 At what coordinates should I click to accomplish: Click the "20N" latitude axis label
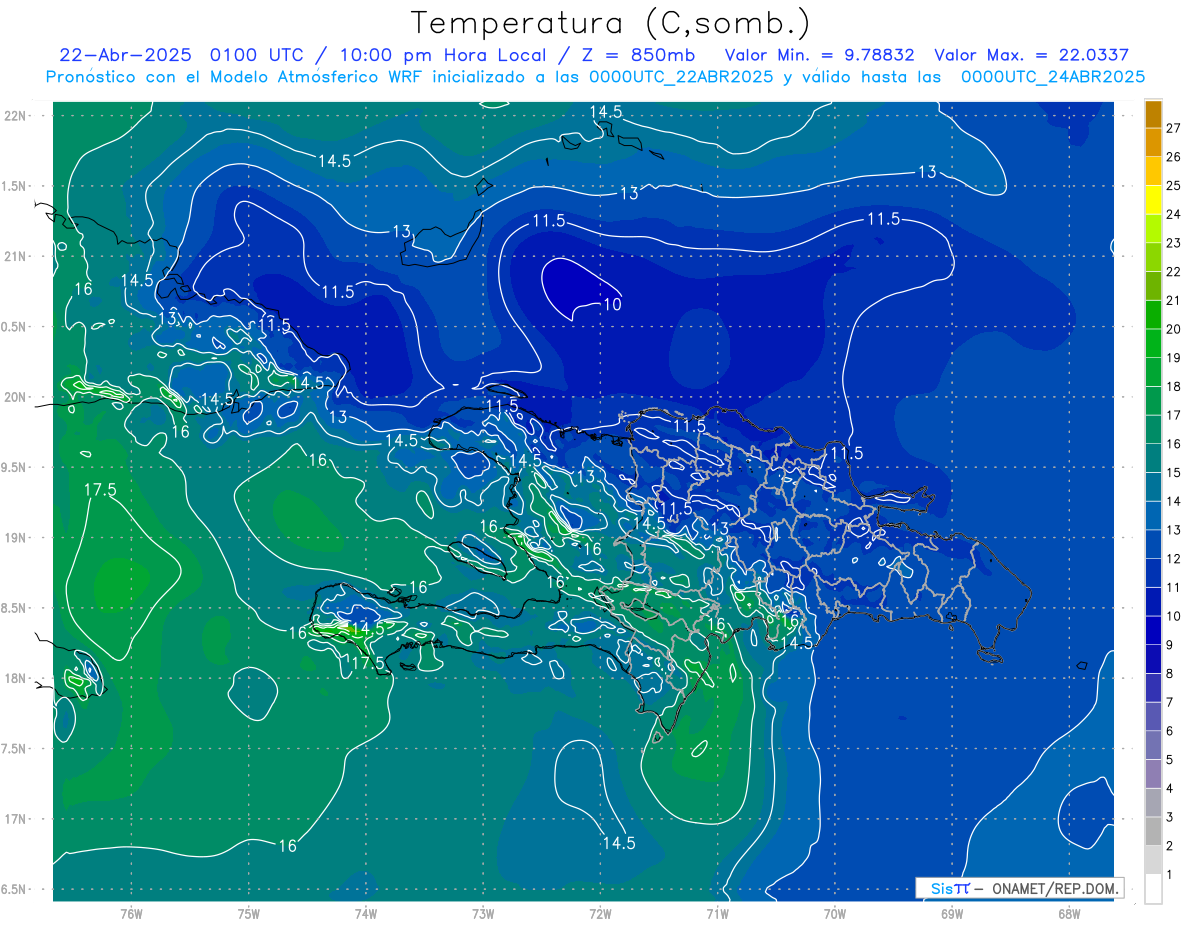(15, 397)
